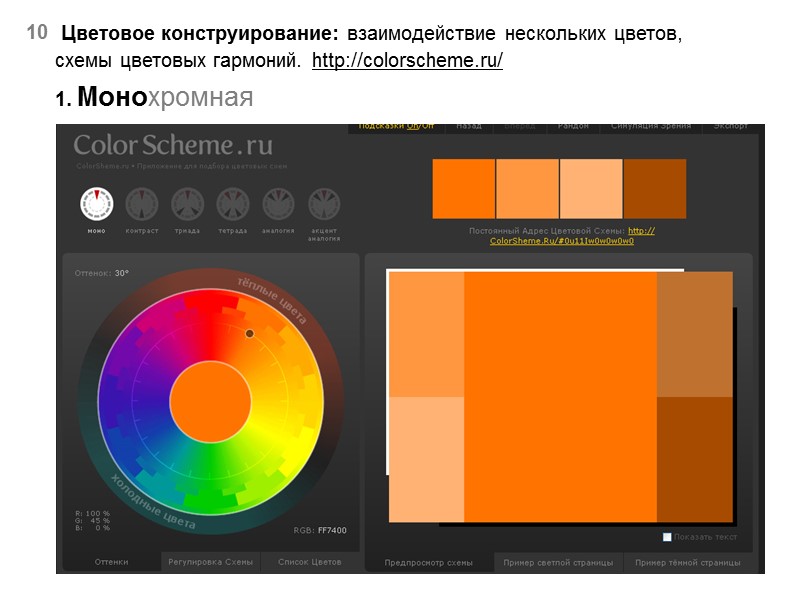Select the Триада scheme icon
The image size is (800, 600).
click(187, 203)
